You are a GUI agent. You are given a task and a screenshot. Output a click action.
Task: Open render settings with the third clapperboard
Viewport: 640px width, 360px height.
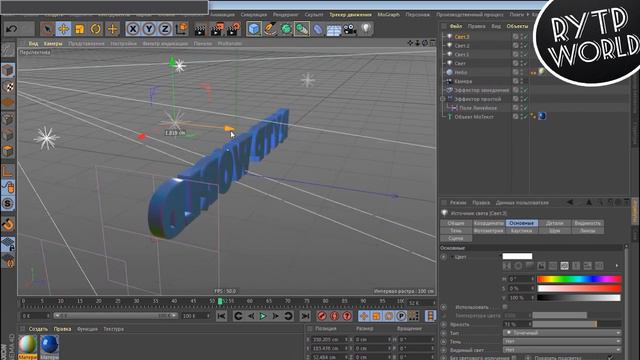(x=233, y=29)
